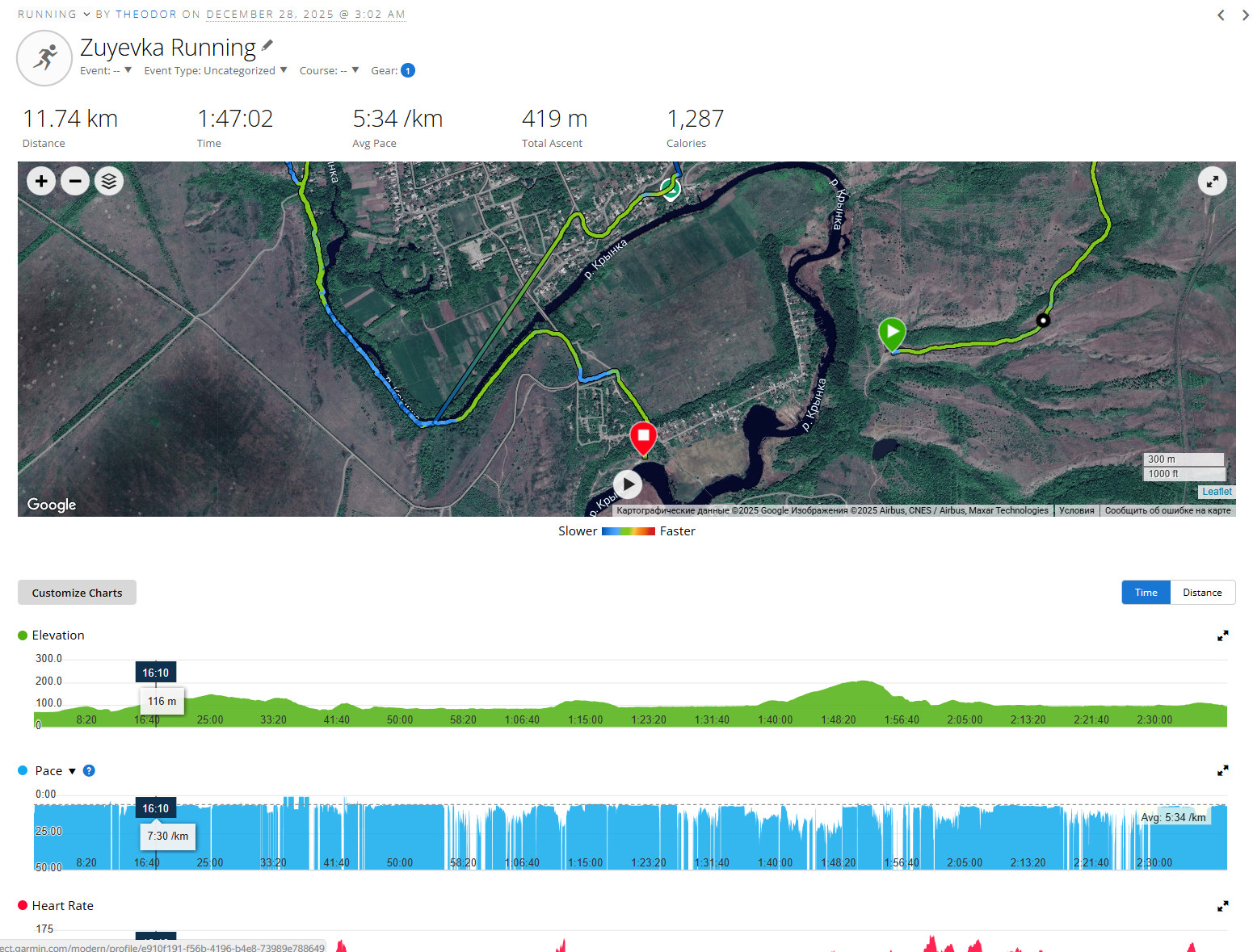Click the Slower-Faster pace color legend

coord(628,531)
